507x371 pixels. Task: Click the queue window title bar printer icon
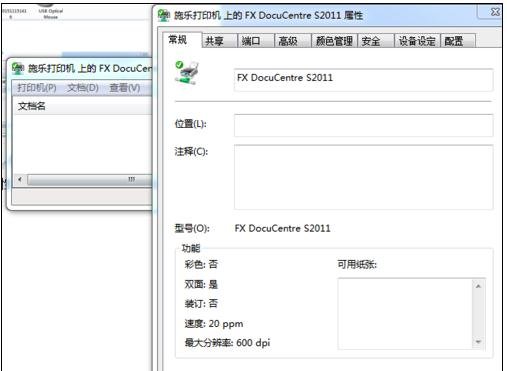pos(18,68)
